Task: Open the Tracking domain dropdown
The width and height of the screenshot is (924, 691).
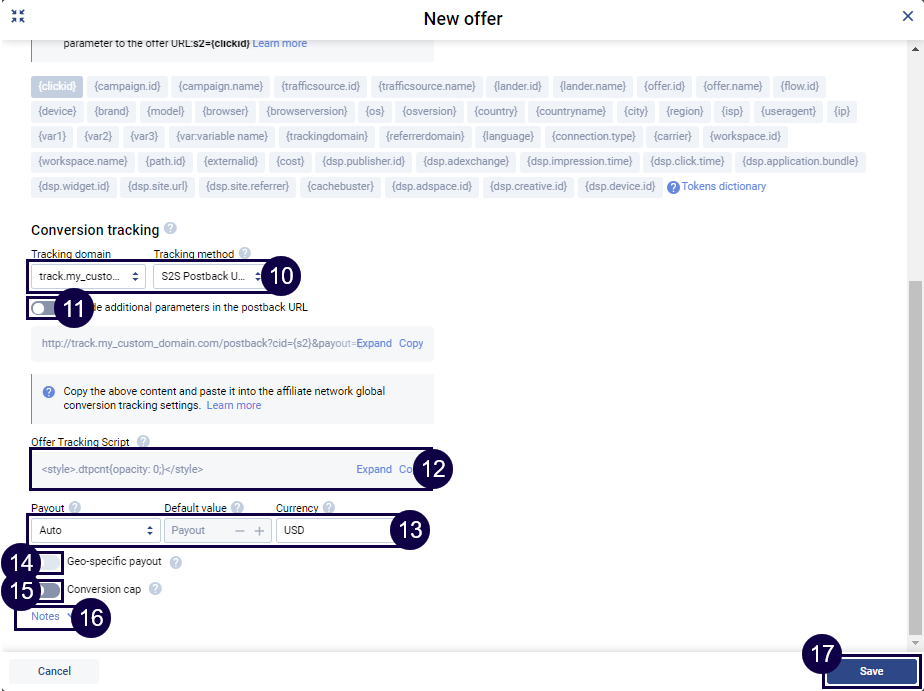Action: click(88, 275)
